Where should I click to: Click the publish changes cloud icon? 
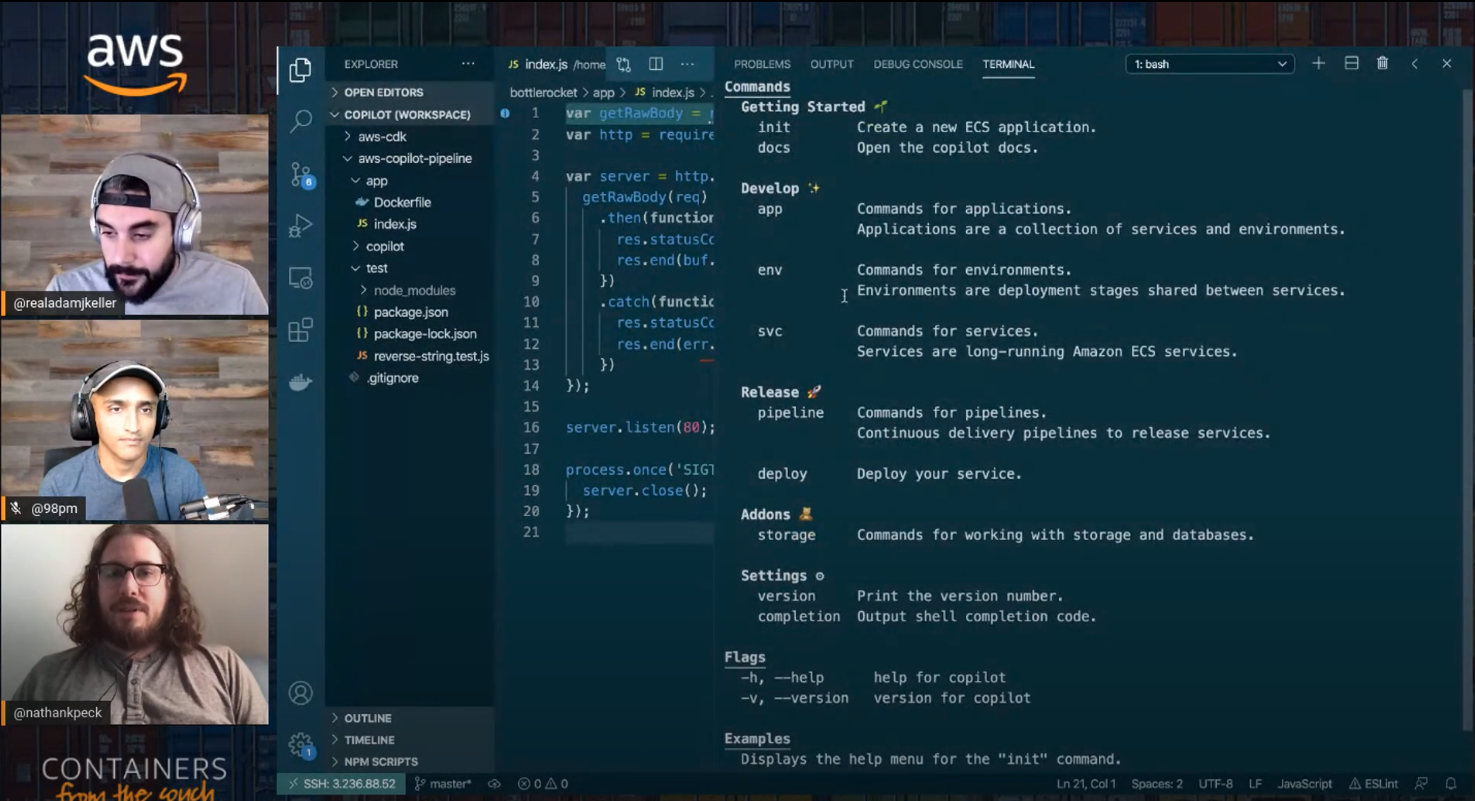(x=494, y=784)
